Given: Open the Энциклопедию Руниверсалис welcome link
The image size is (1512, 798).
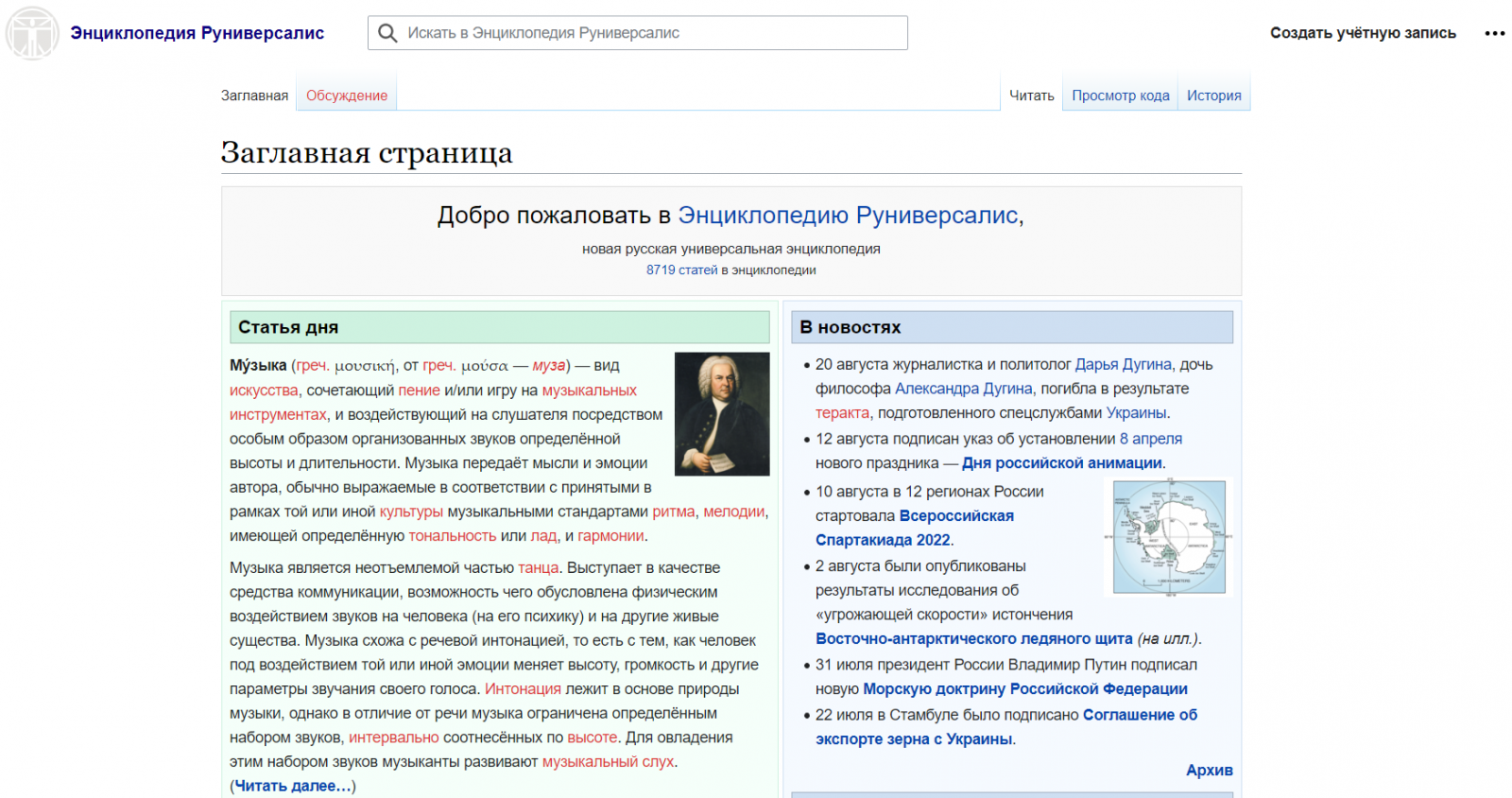Looking at the screenshot, I should pyautogui.click(x=849, y=216).
